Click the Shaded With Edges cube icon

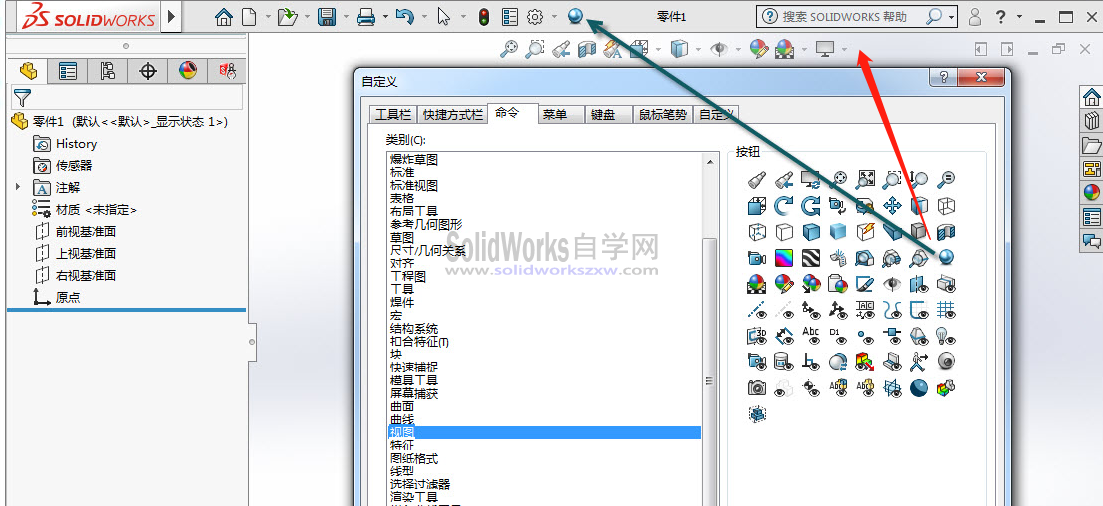[x=810, y=232]
